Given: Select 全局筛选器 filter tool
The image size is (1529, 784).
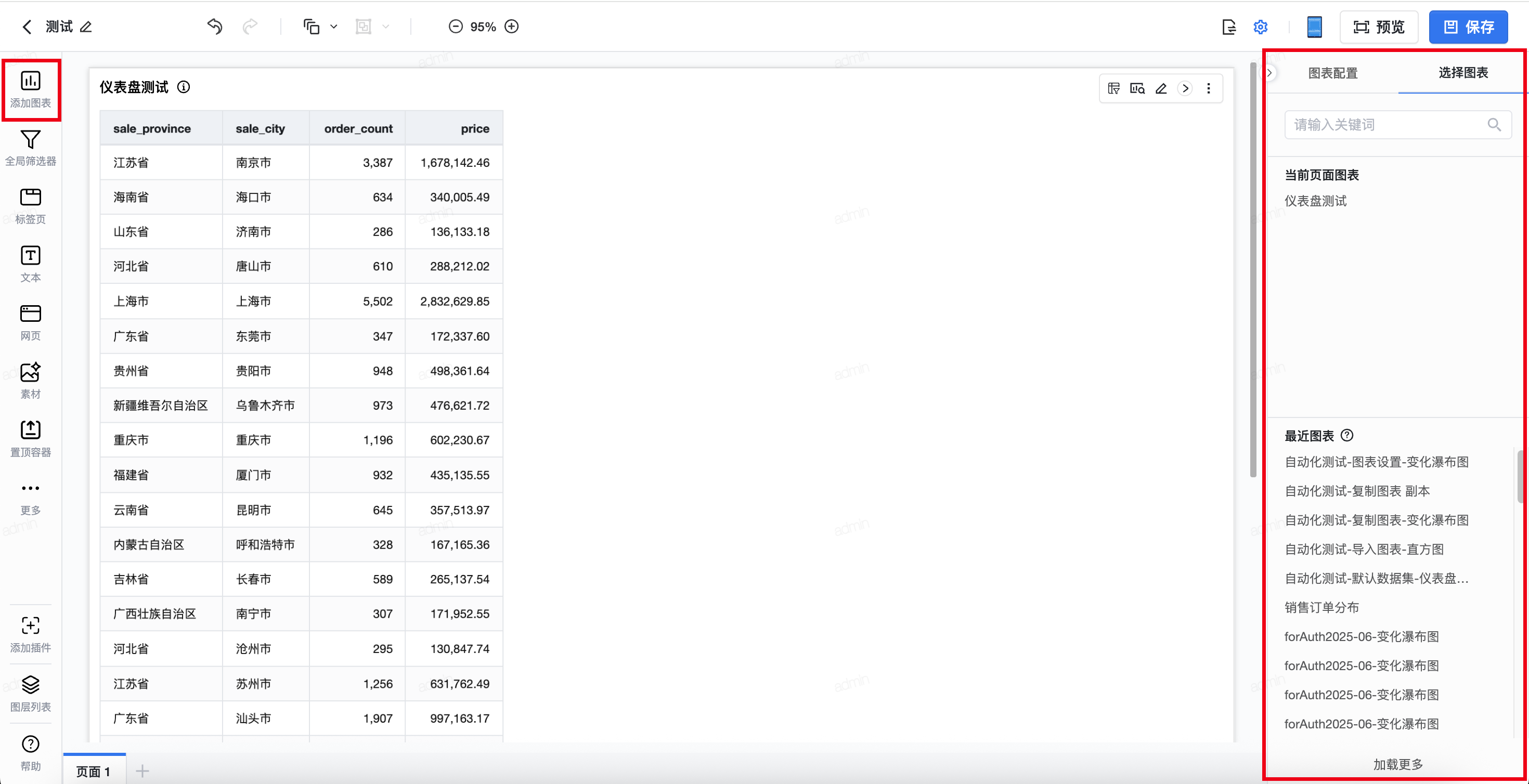Looking at the screenshot, I should [31, 148].
